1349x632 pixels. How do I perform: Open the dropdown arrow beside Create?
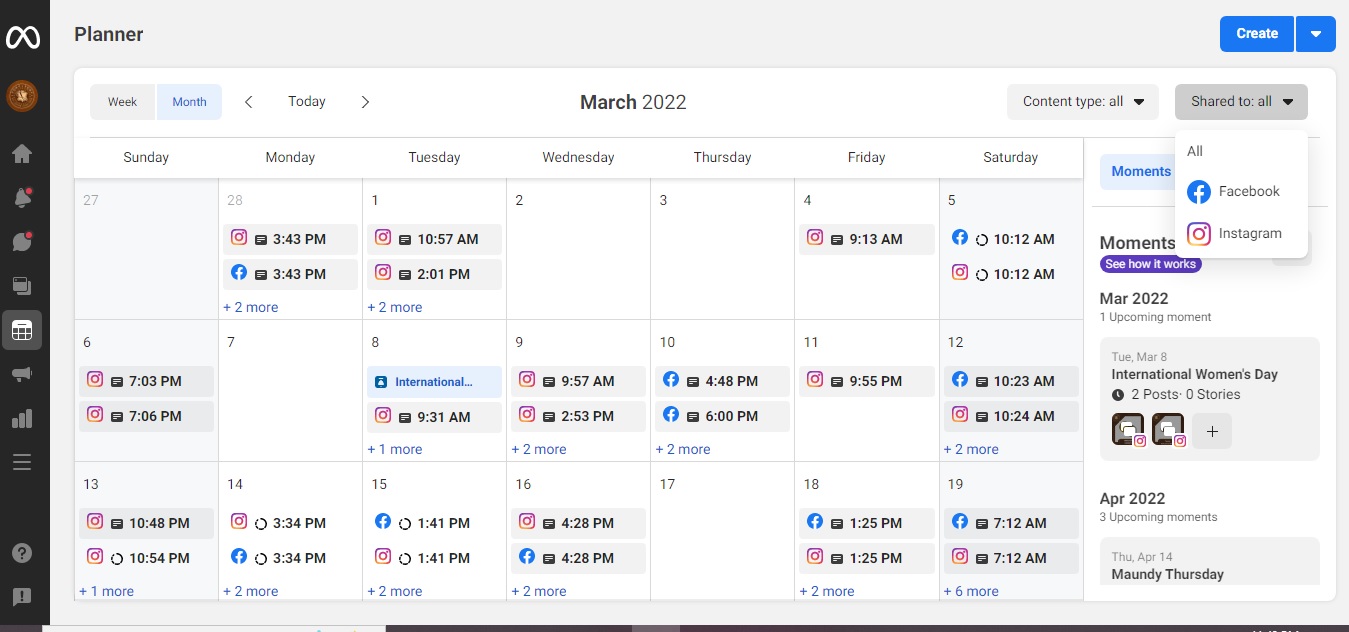pyautogui.click(x=1316, y=34)
